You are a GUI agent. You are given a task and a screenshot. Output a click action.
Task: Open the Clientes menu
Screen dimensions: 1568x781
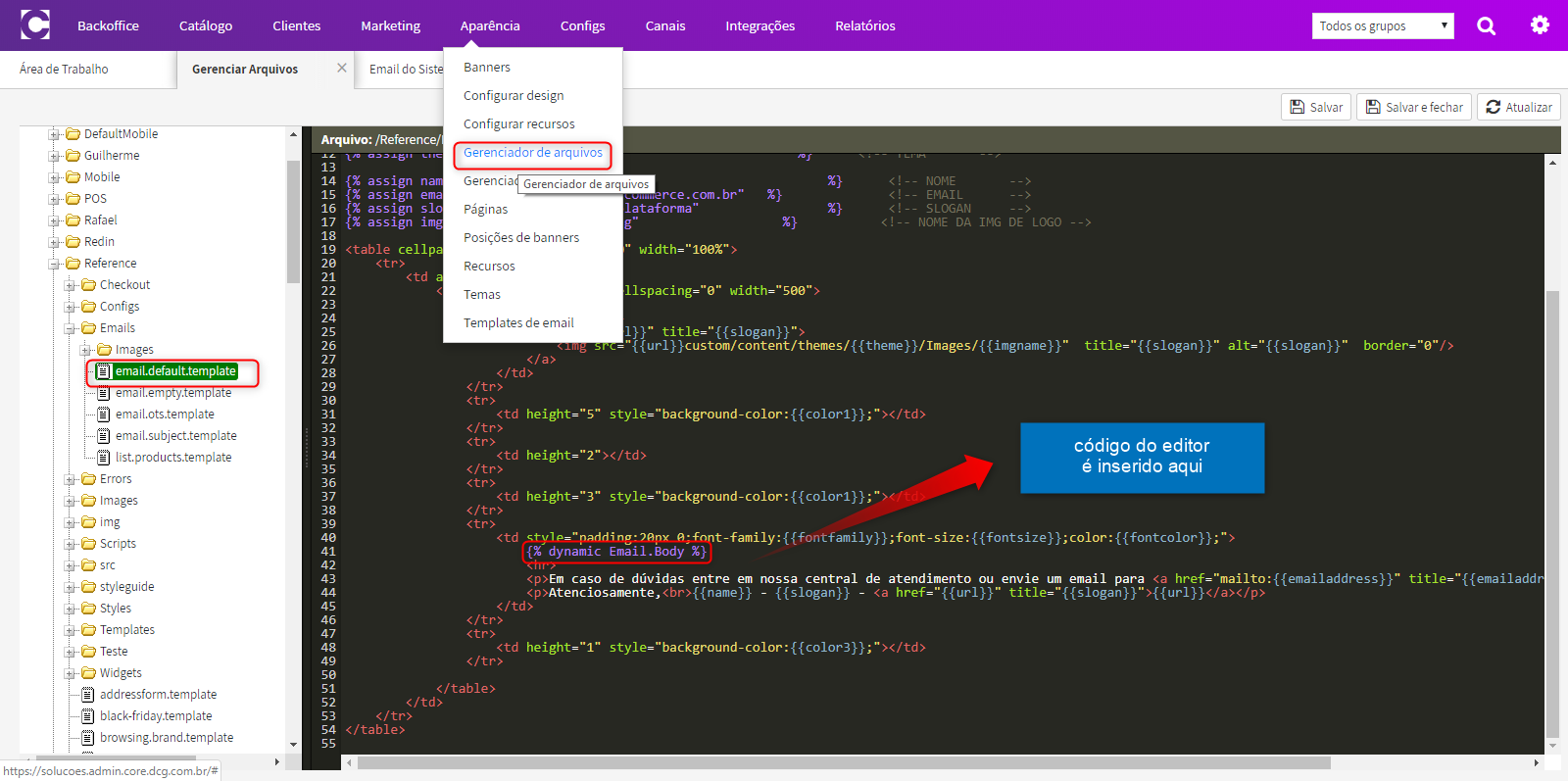coord(297,25)
